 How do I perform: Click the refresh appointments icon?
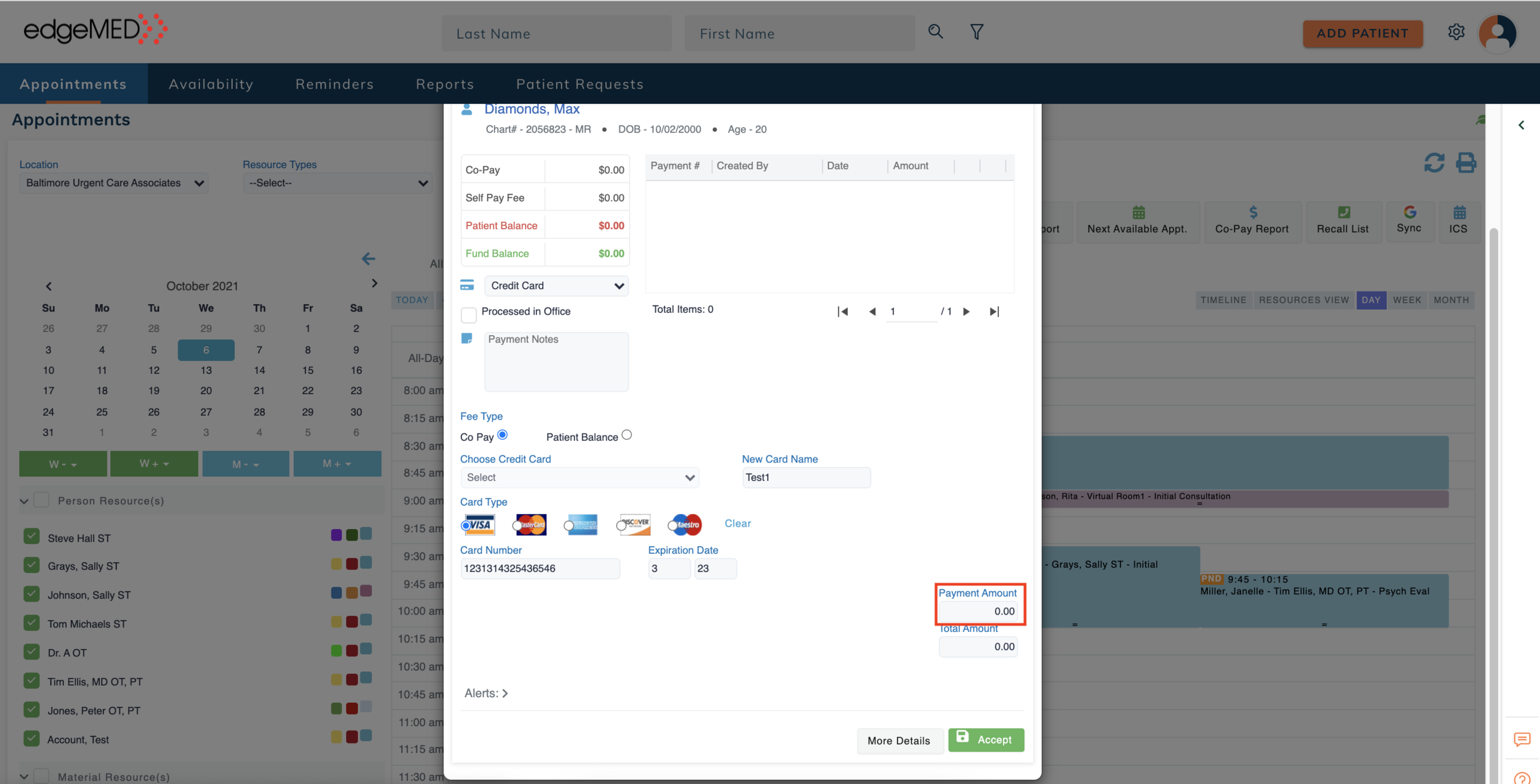point(1434,163)
